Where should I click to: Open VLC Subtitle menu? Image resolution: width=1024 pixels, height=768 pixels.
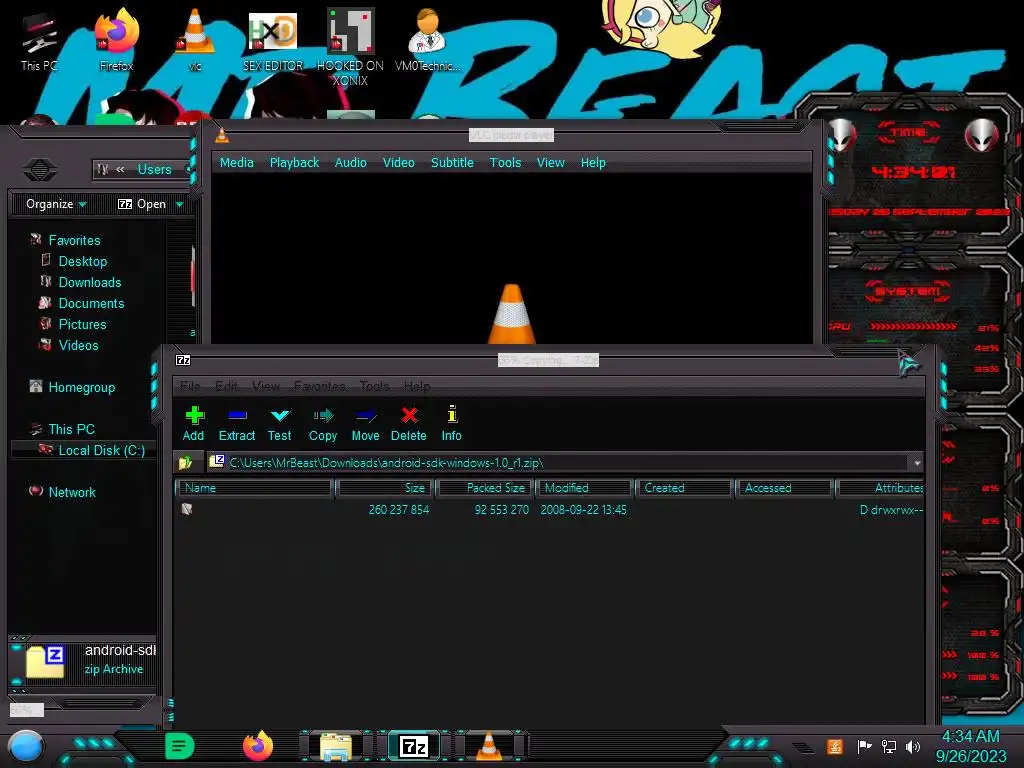pyautogui.click(x=452, y=163)
